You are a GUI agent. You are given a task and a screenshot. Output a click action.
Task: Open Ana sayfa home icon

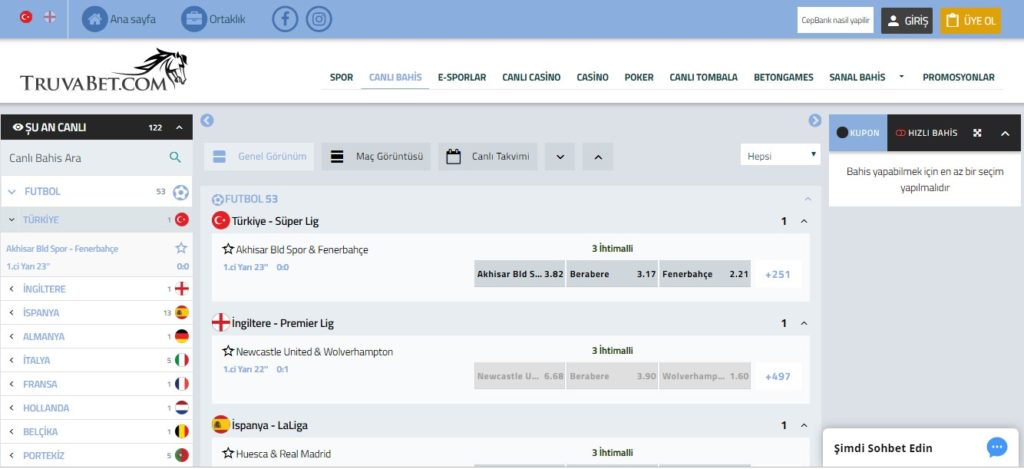pos(95,19)
